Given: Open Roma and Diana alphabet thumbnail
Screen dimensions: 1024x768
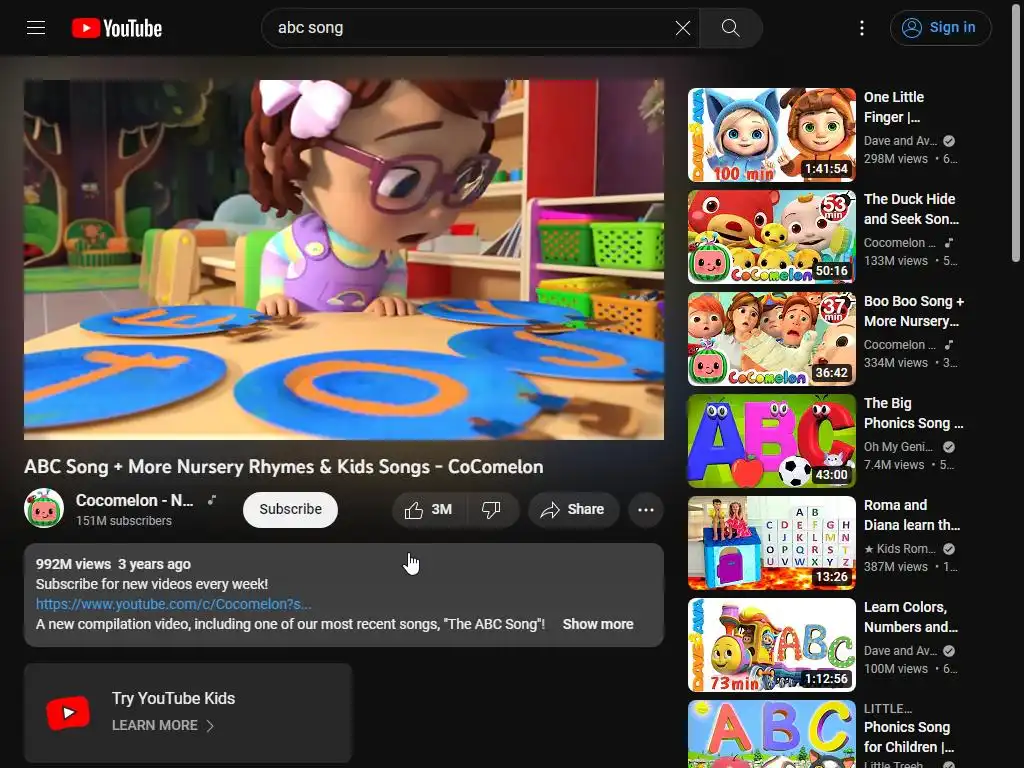Looking at the screenshot, I should tap(771, 543).
